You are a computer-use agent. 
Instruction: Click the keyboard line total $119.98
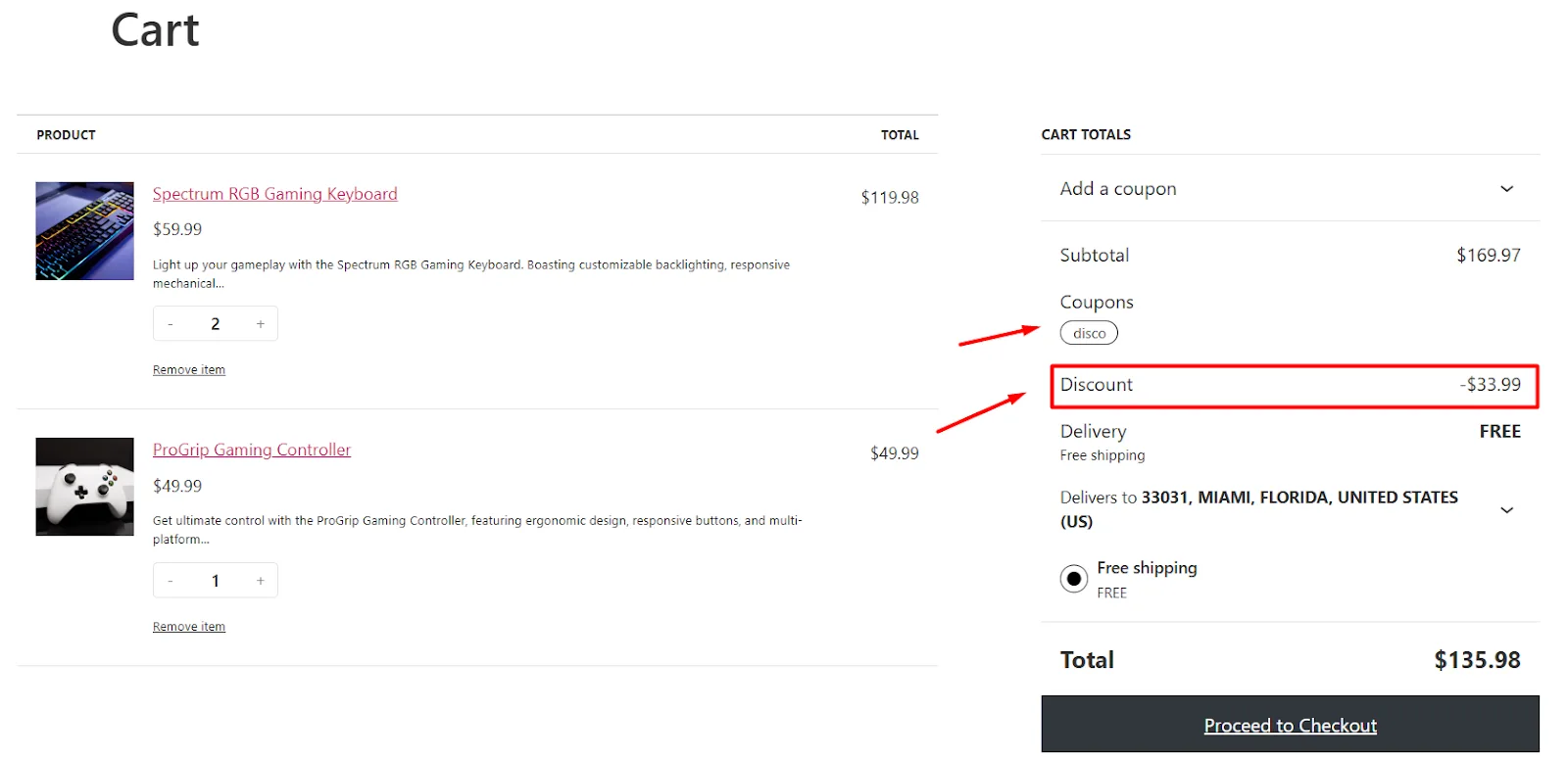(x=890, y=198)
